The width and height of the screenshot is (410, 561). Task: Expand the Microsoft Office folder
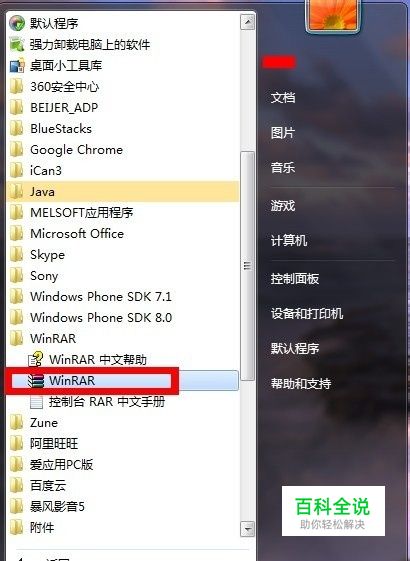[x=123, y=234]
